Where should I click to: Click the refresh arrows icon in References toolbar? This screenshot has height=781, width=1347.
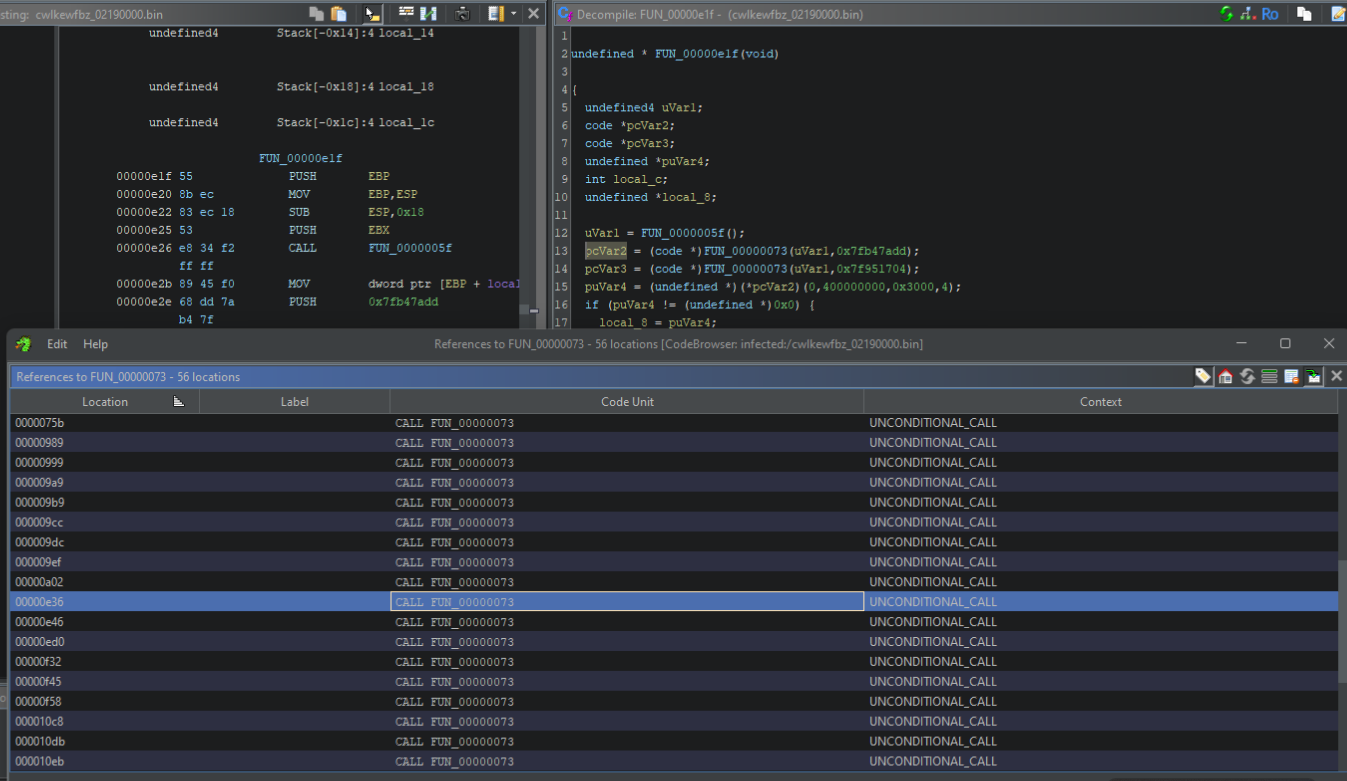coord(1247,376)
